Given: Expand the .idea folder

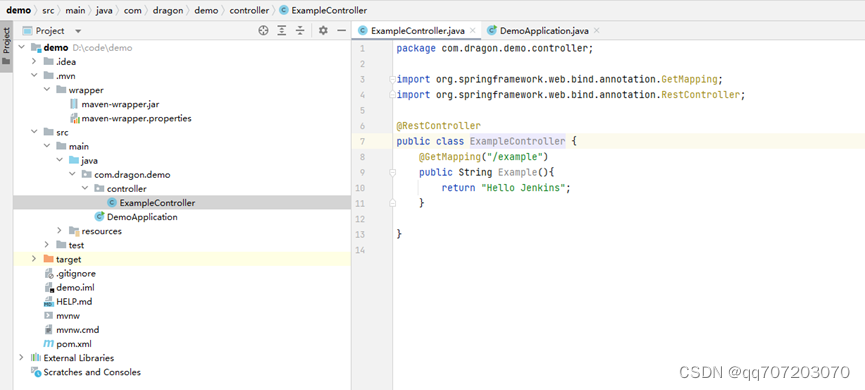Looking at the screenshot, I should (x=34, y=61).
